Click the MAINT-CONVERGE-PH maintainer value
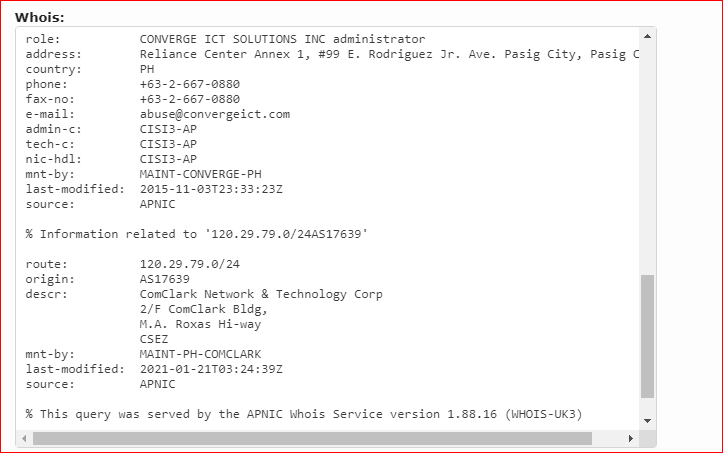 point(201,174)
